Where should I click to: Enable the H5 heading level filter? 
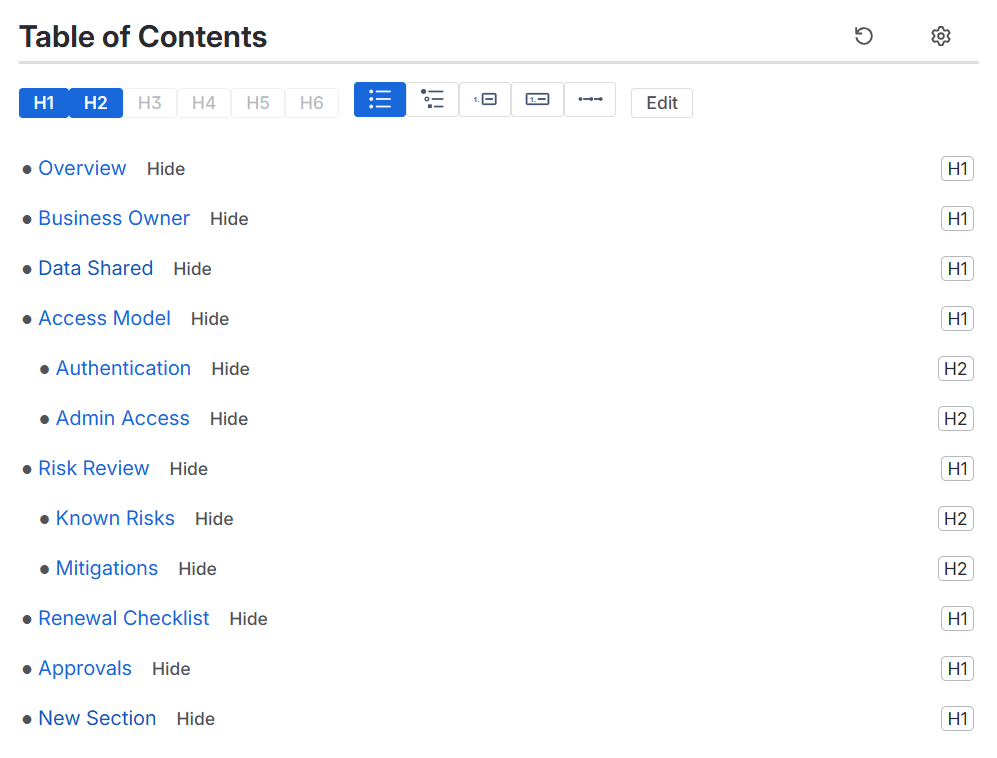(258, 103)
